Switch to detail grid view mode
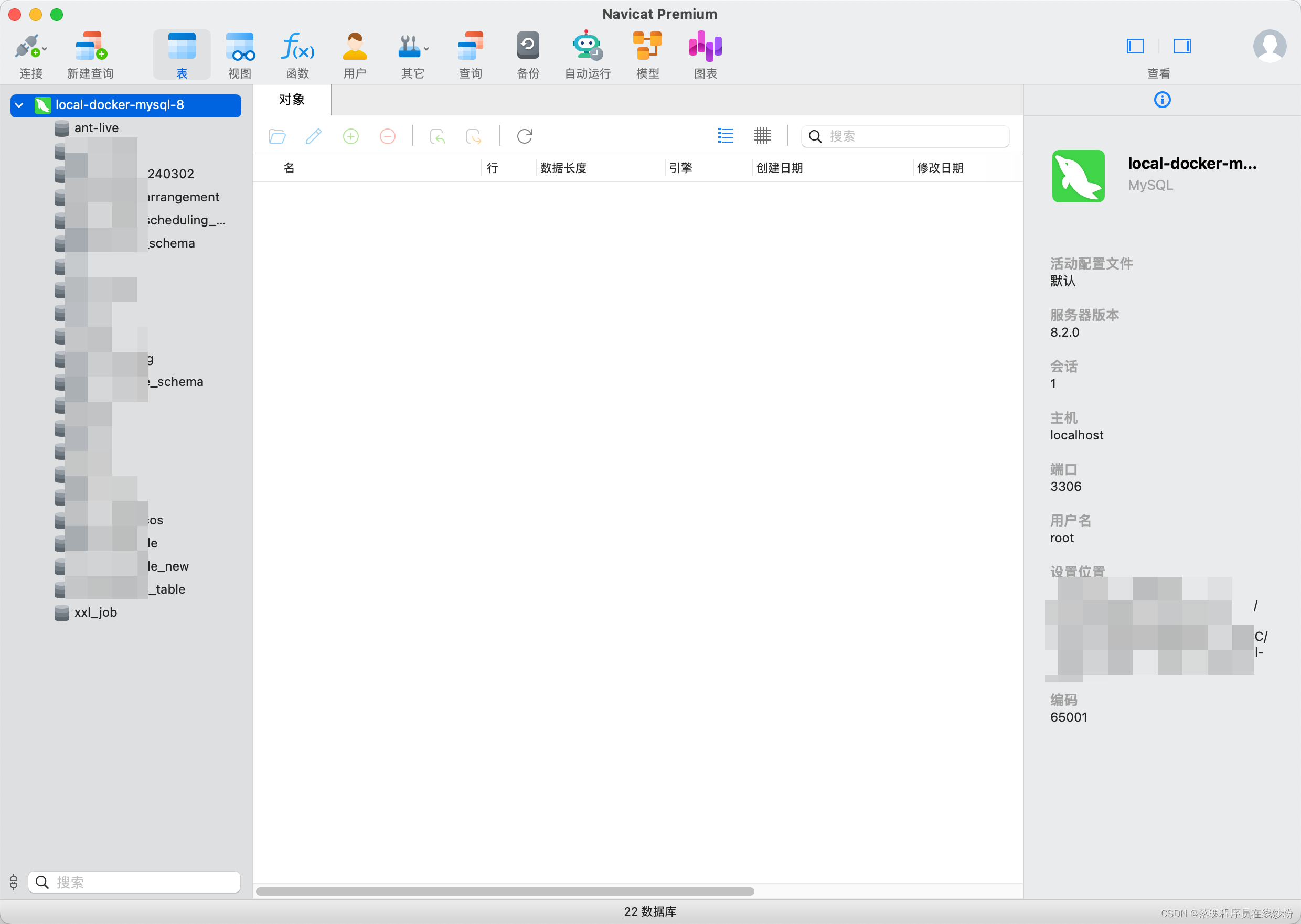Image resolution: width=1301 pixels, height=924 pixels. [x=762, y=135]
